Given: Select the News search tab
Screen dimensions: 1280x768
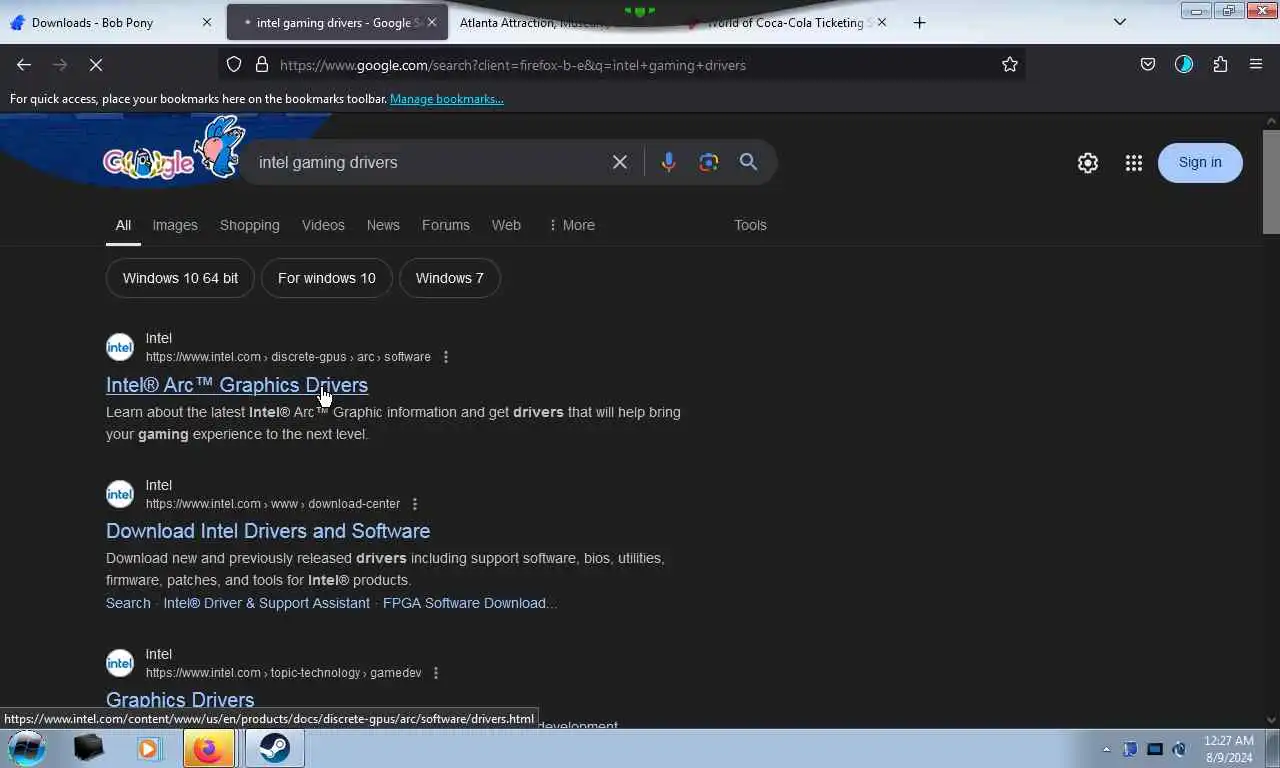Looking at the screenshot, I should click(383, 225).
